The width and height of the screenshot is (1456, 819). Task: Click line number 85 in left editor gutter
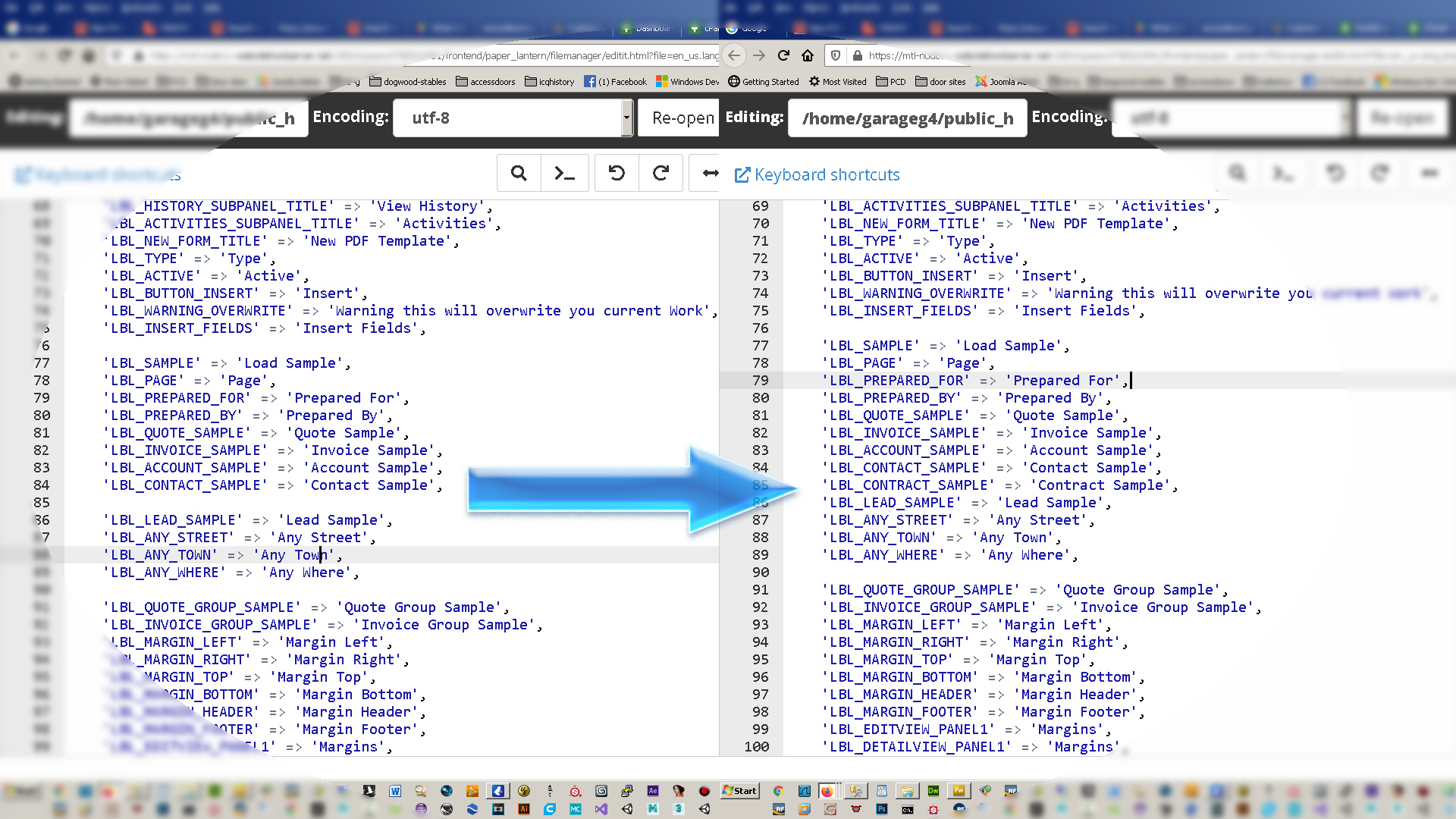pos(42,503)
